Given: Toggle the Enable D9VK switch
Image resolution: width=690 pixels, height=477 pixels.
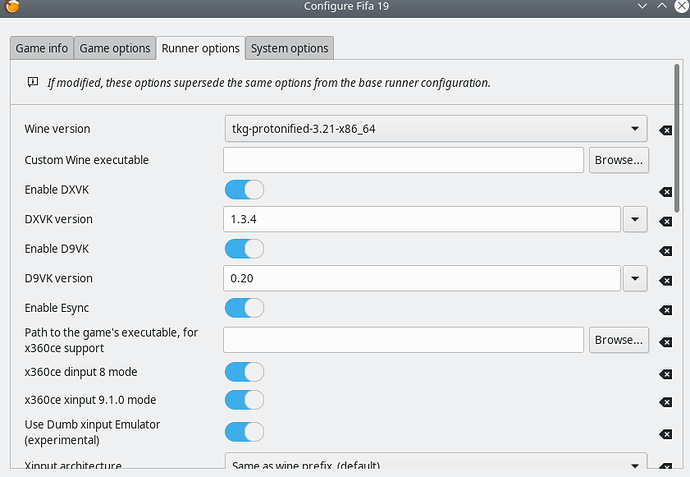Looking at the screenshot, I should pyautogui.click(x=244, y=249).
